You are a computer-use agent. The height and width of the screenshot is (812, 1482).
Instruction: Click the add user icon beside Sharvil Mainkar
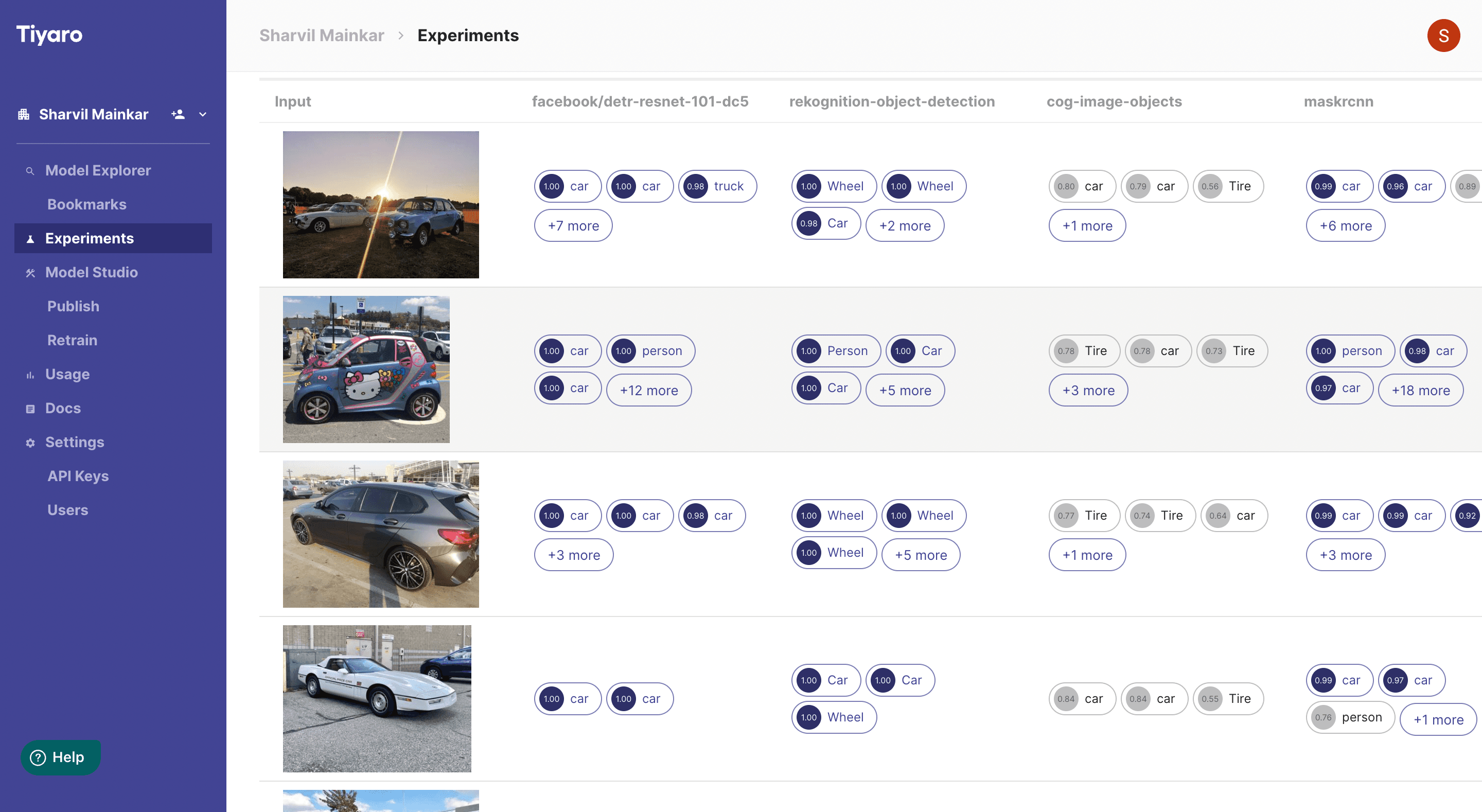(x=178, y=114)
